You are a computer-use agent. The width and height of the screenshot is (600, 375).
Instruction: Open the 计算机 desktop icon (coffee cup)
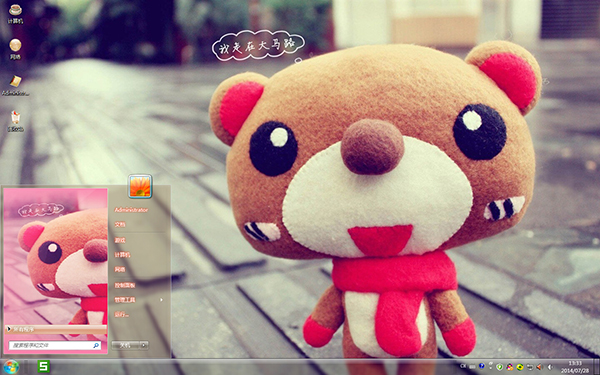(x=15, y=14)
